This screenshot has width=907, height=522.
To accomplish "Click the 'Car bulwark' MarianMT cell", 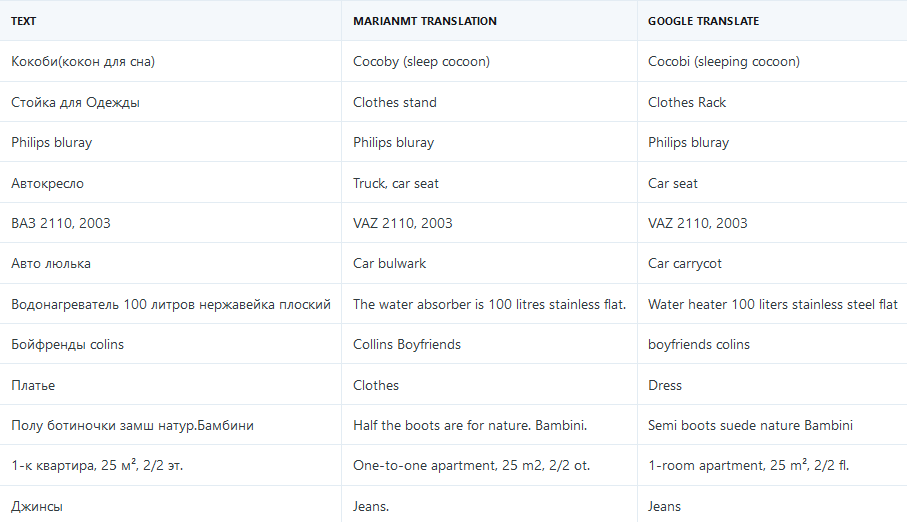I will (391, 264).
